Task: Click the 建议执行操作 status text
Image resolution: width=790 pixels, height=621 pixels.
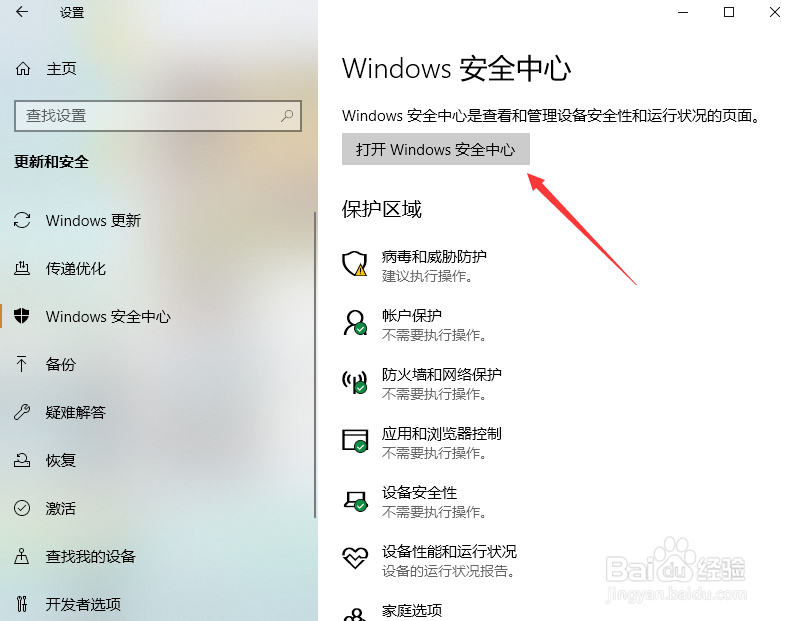Action: (x=427, y=276)
